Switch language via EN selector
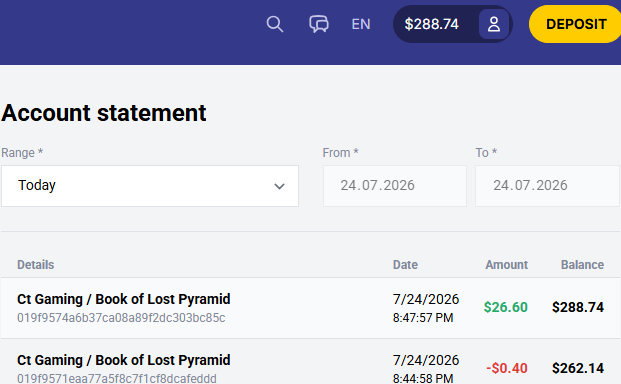The image size is (621, 384). [361, 24]
